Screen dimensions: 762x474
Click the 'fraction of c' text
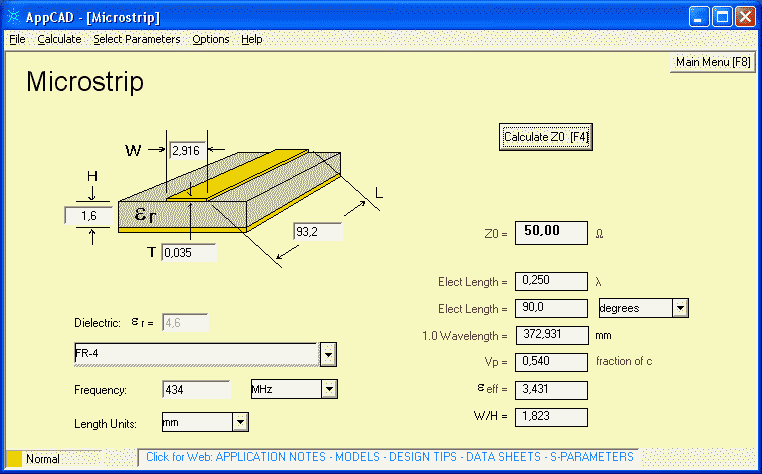tap(624, 361)
